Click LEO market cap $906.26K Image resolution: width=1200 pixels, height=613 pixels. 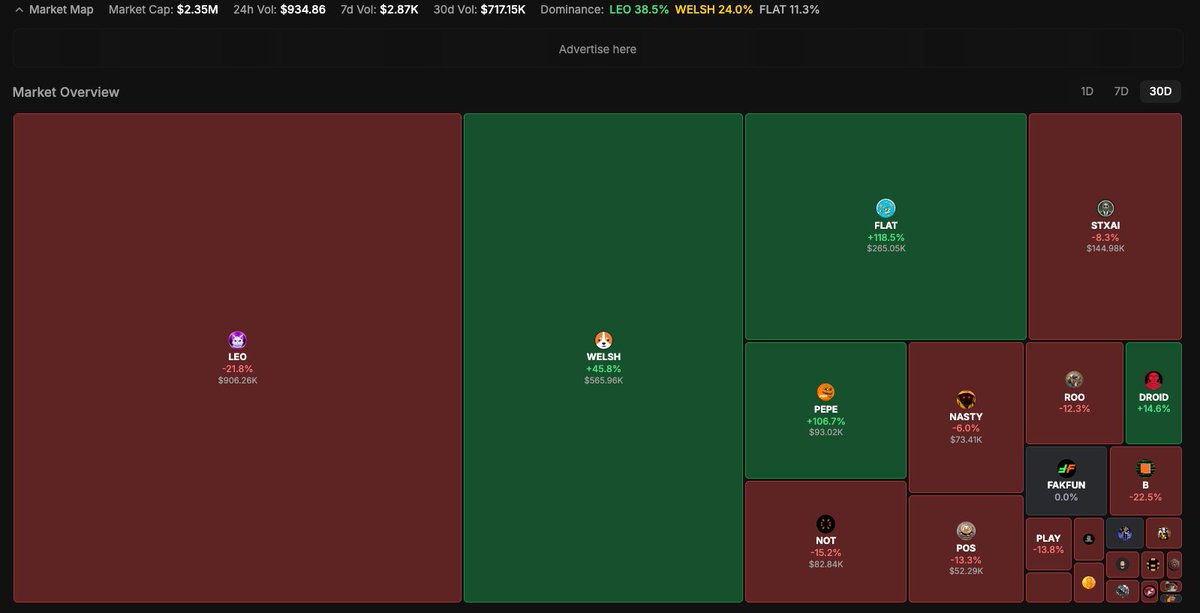(237, 381)
